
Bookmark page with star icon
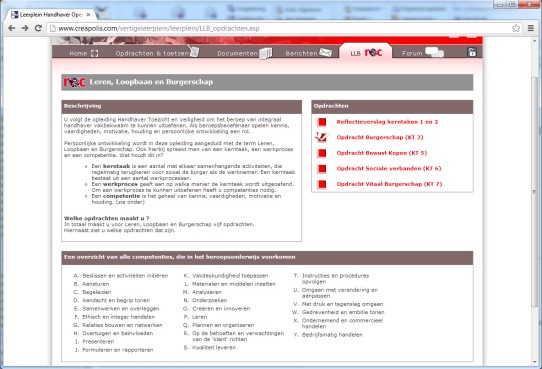tap(516, 28)
